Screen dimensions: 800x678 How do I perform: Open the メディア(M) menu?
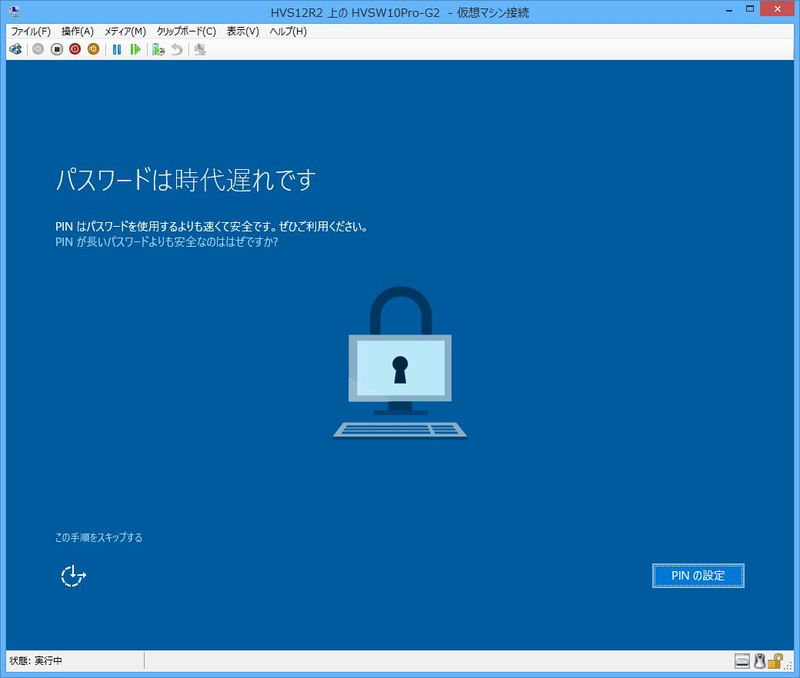point(125,31)
